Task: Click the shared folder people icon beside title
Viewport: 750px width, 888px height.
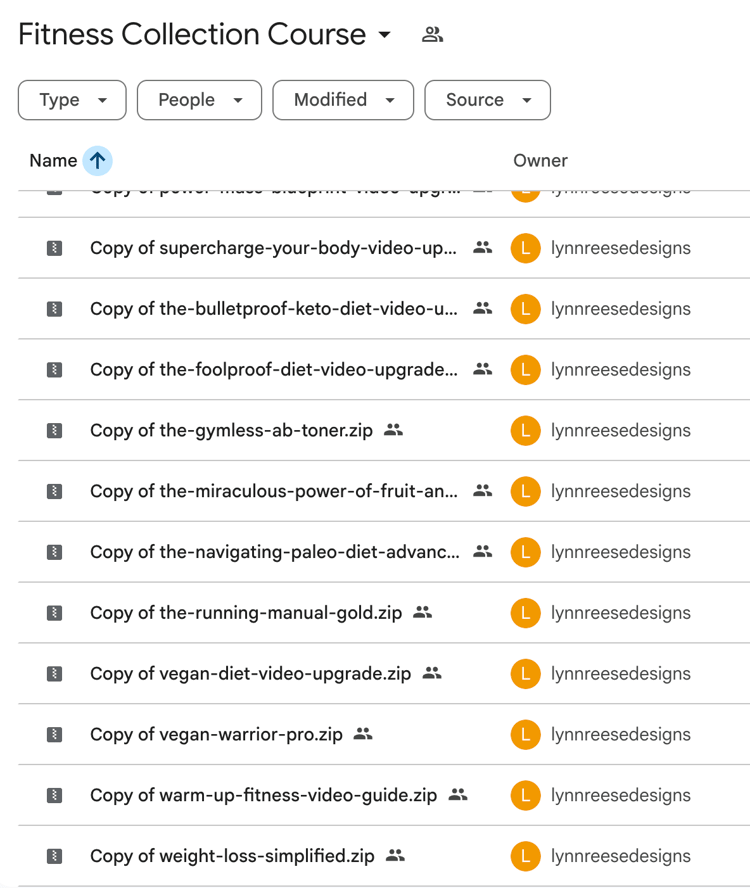Action: (x=432, y=35)
